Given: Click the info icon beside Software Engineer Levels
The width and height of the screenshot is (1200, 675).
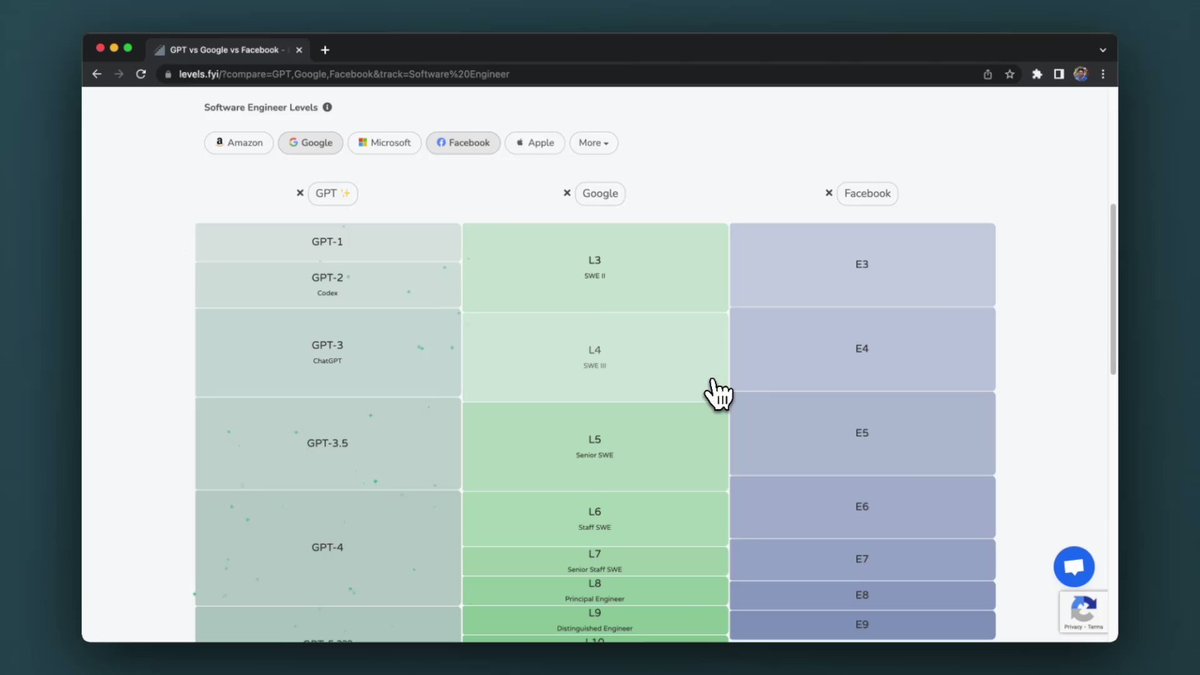Looking at the screenshot, I should point(327,107).
